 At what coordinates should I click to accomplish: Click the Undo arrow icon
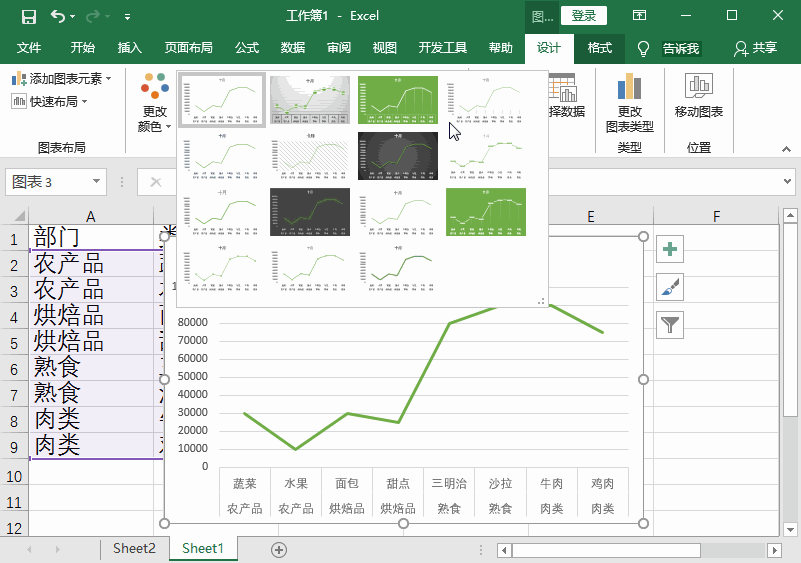click(x=57, y=16)
